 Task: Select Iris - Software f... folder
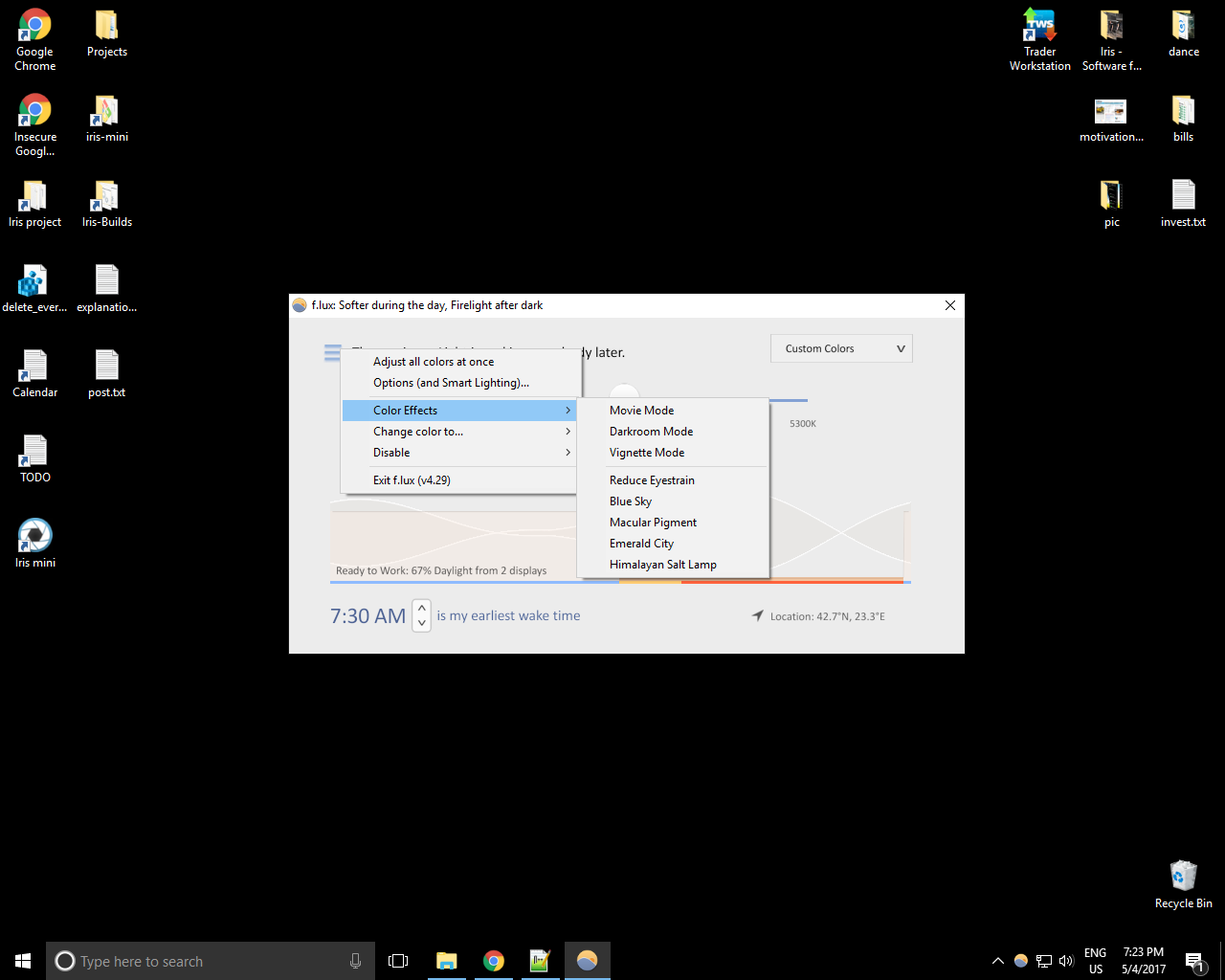point(1112,40)
